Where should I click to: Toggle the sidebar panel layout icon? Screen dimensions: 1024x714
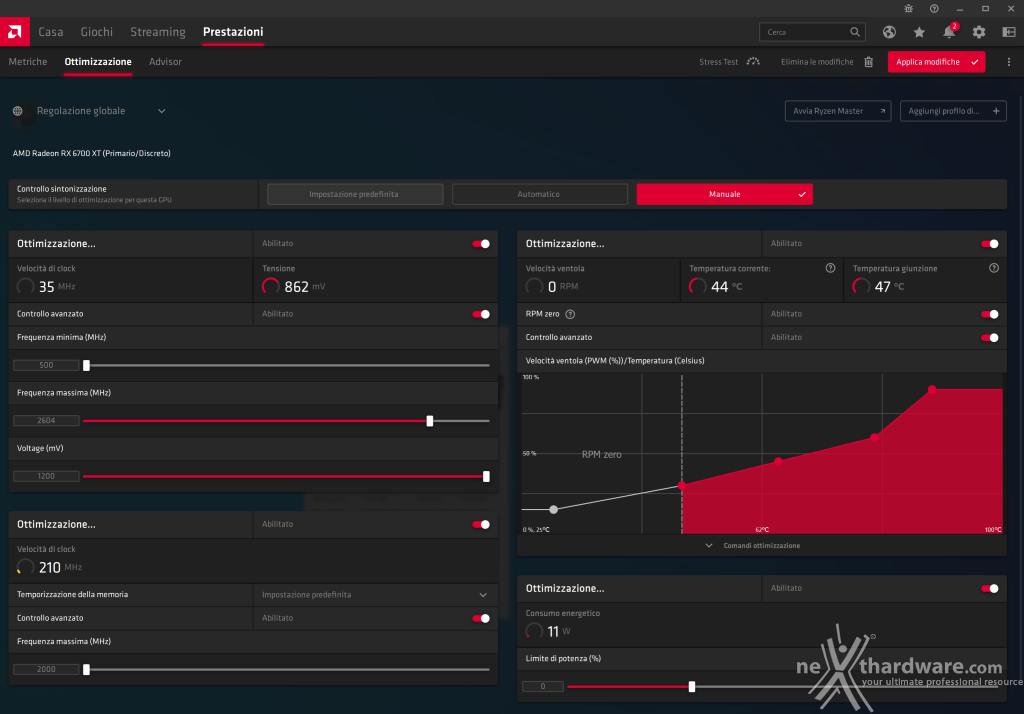point(1009,32)
